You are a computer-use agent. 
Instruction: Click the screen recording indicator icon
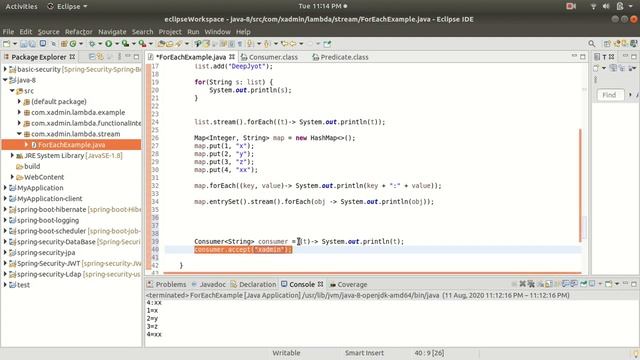(571, 6)
